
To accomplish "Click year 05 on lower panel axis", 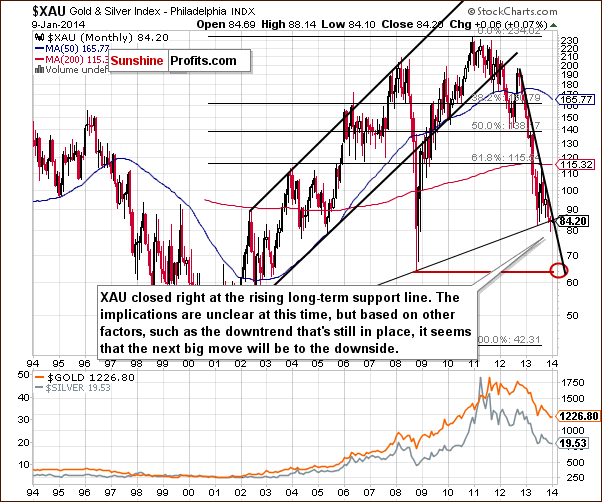I will (x=318, y=492).
